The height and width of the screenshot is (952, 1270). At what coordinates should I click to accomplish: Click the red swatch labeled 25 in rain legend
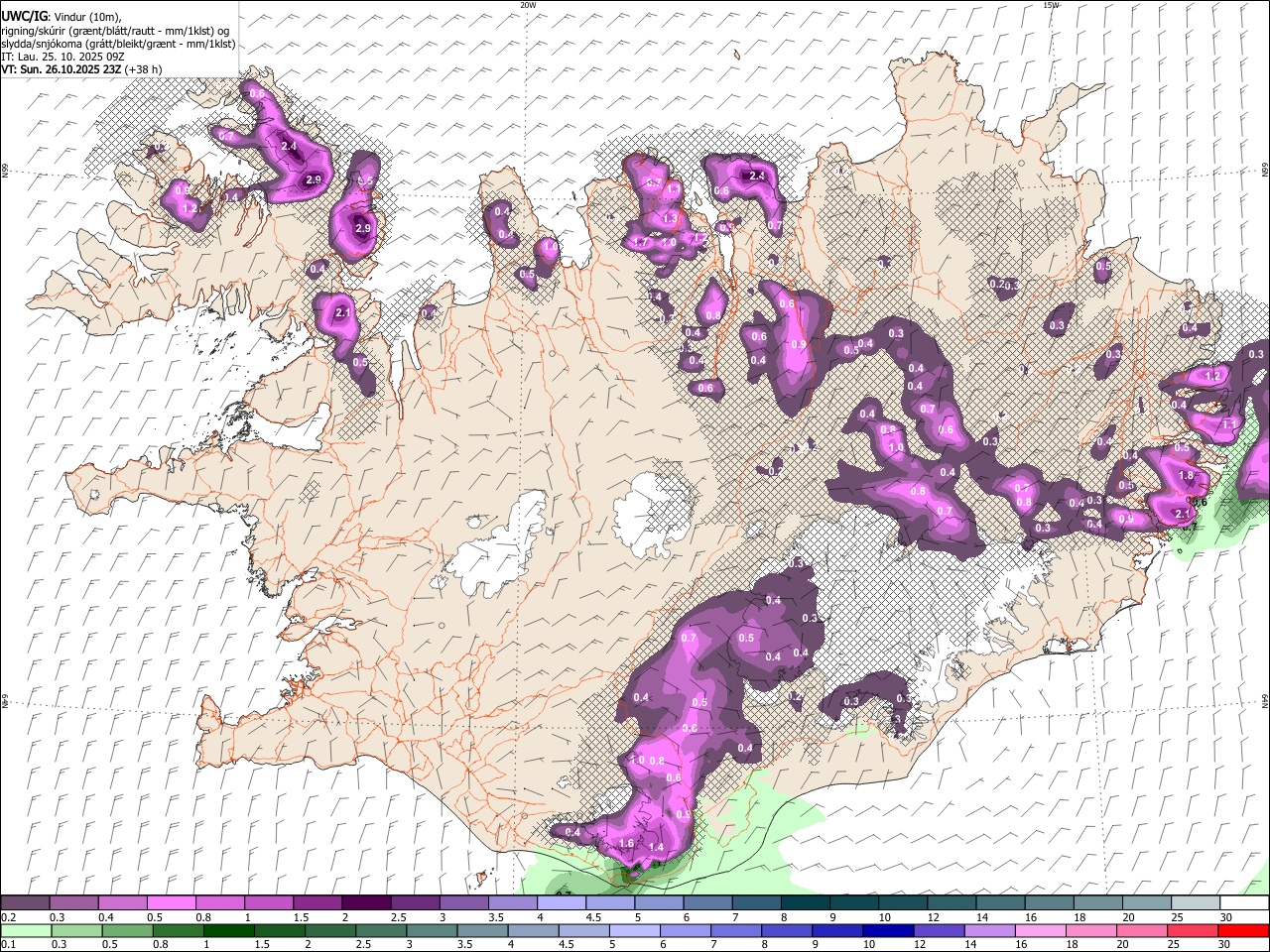tap(1194, 930)
